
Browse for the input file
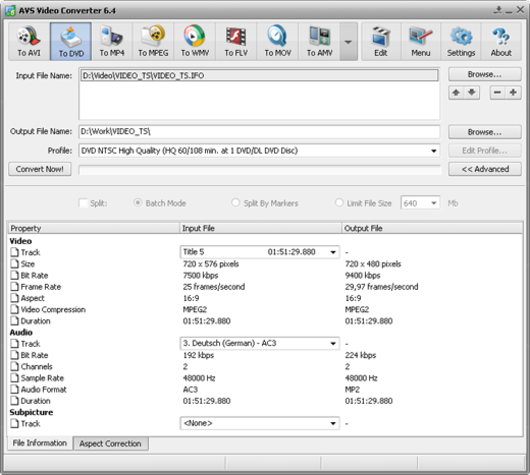[485, 74]
